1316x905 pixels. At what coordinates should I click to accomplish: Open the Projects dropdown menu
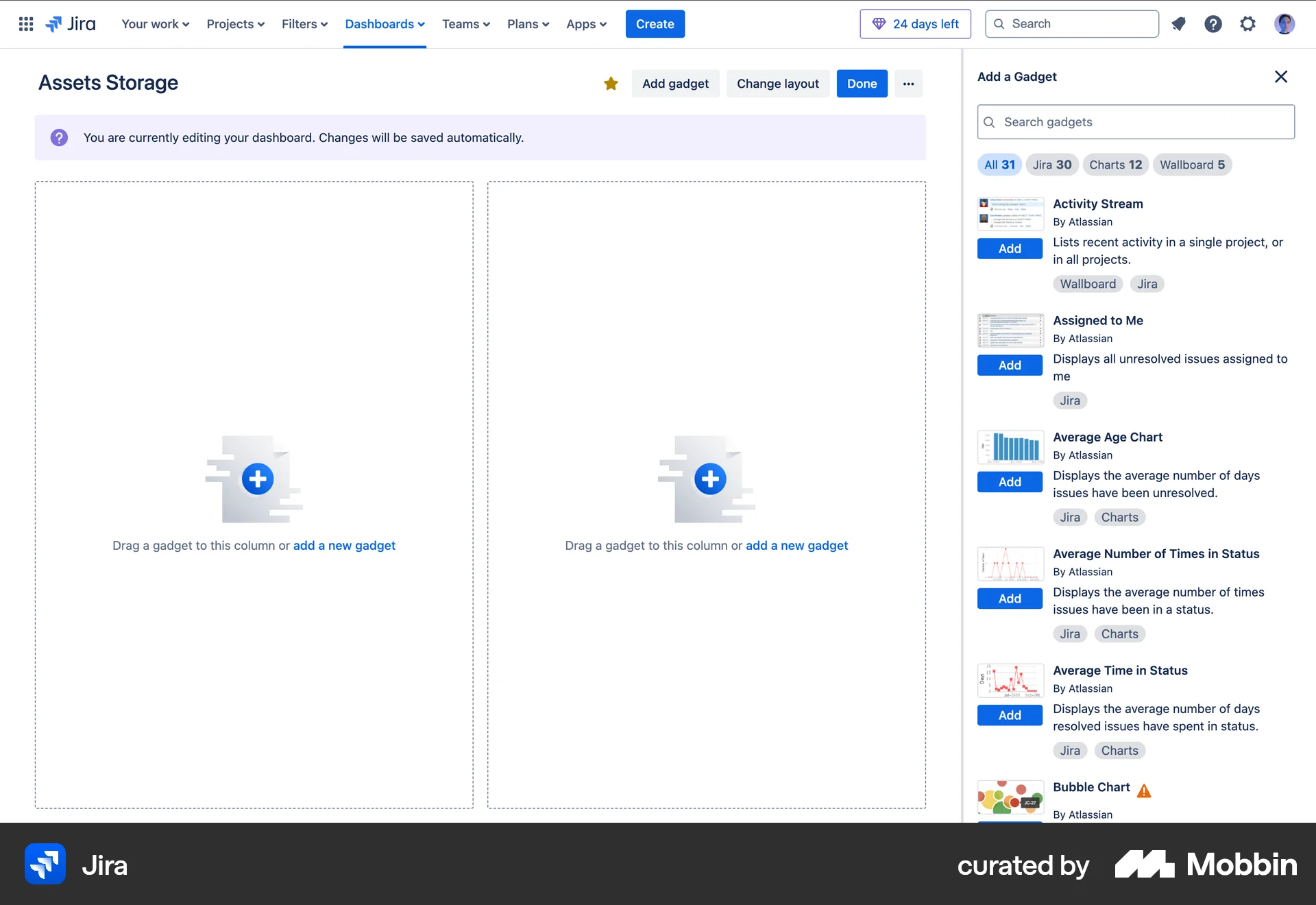234,23
